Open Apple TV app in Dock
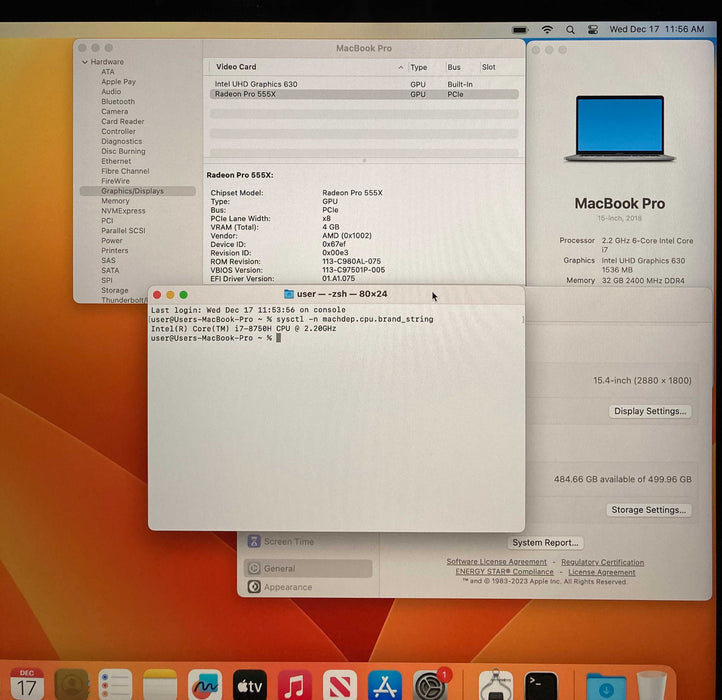Viewport: 722px width, 700px height. point(250,685)
